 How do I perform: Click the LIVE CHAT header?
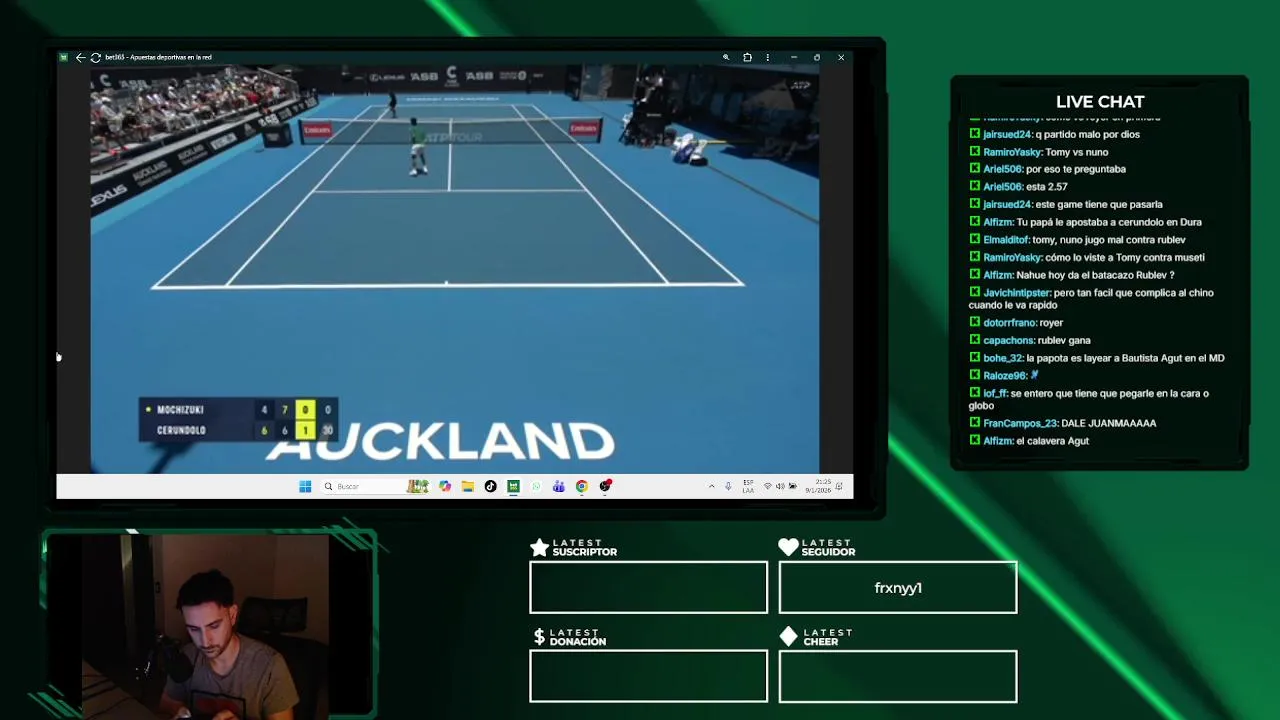[x=1100, y=102]
